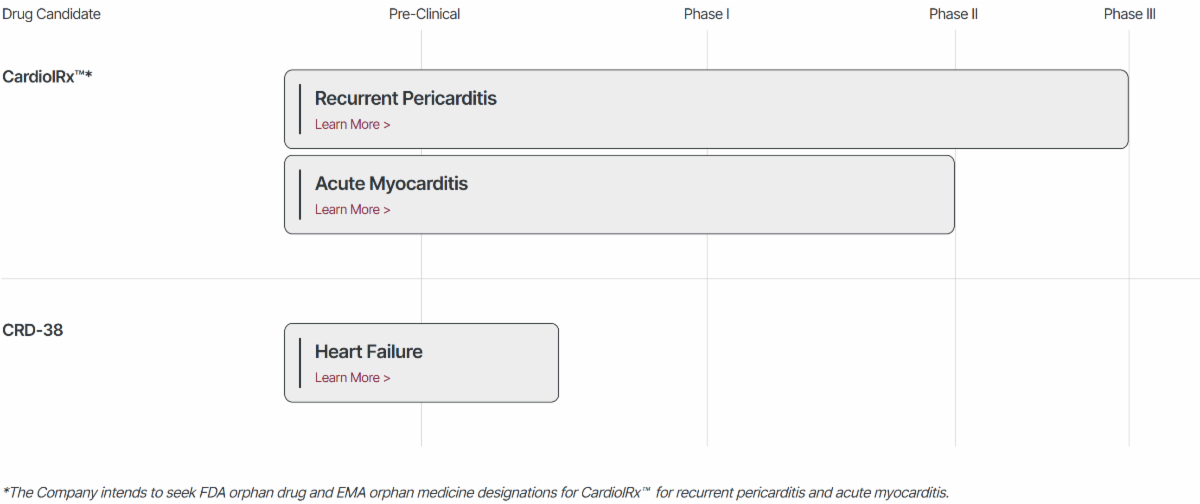Click the CRD-38 drug candidate label
The width and height of the screenshot is (1200, 504).
point(33,330)
